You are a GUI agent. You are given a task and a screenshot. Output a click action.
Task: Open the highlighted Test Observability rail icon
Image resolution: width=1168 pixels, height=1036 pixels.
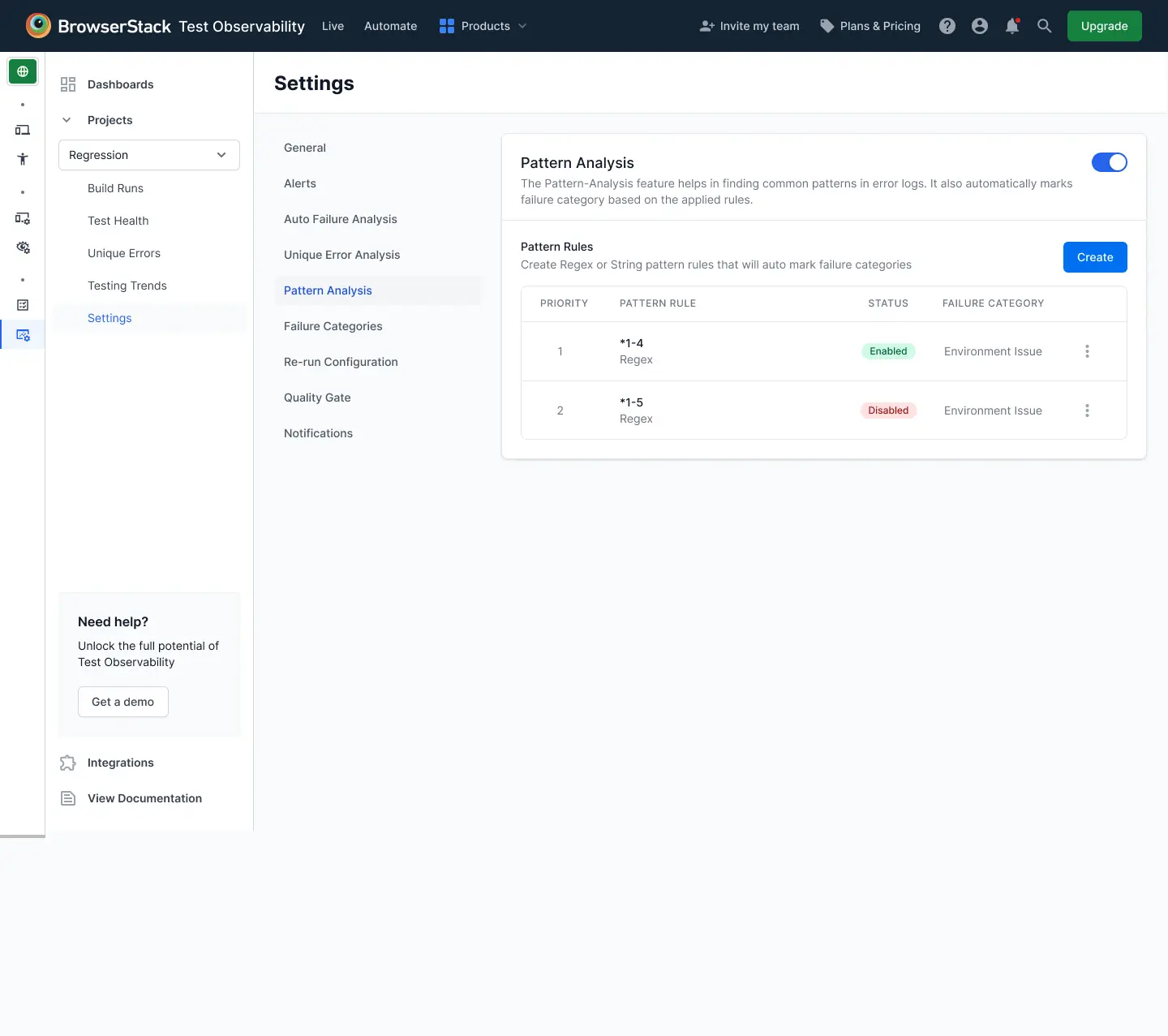(x=23, y=334)
